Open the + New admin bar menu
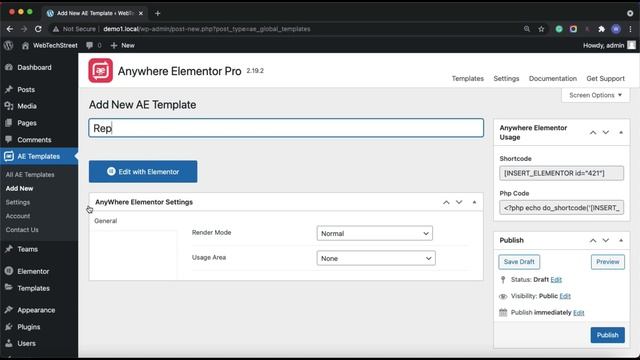 pyautogui.click(x=122, y=45)
